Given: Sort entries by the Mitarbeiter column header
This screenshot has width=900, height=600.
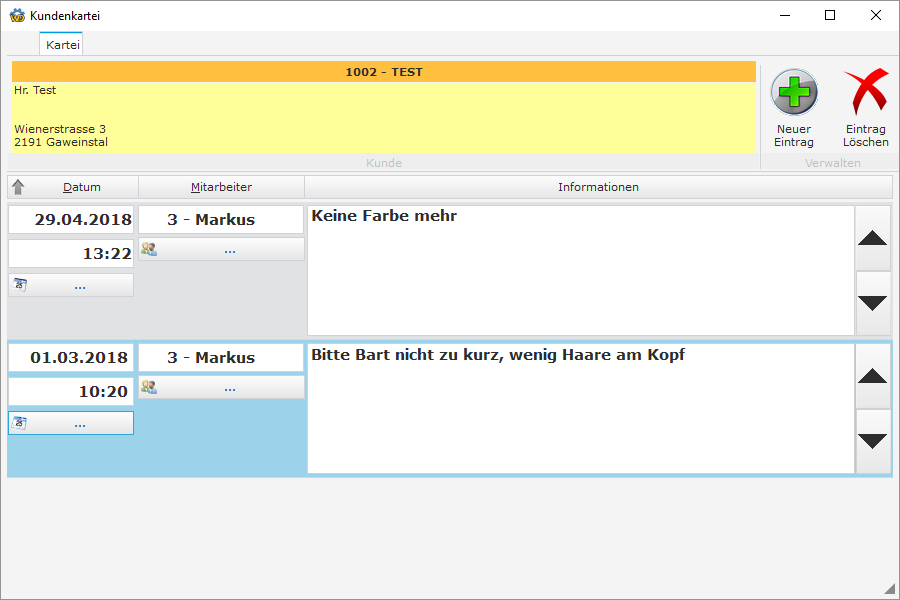Looking at the screenshot, I should (x=222, y=187).
